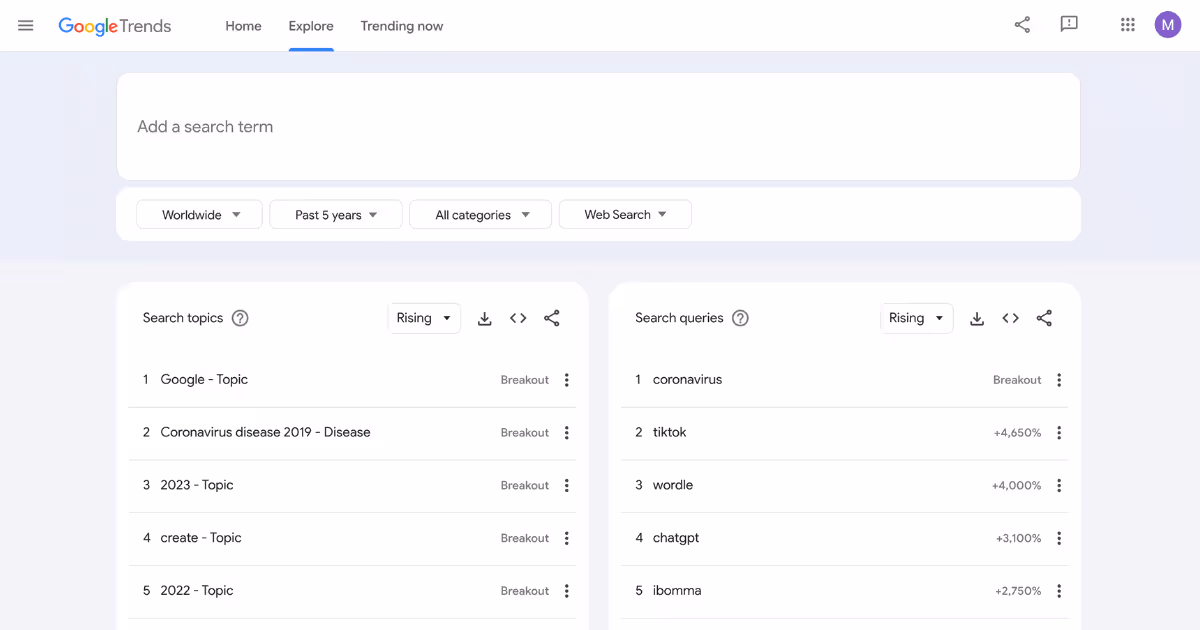Open the Web Search type dropdown

click(x=625, y=215)
